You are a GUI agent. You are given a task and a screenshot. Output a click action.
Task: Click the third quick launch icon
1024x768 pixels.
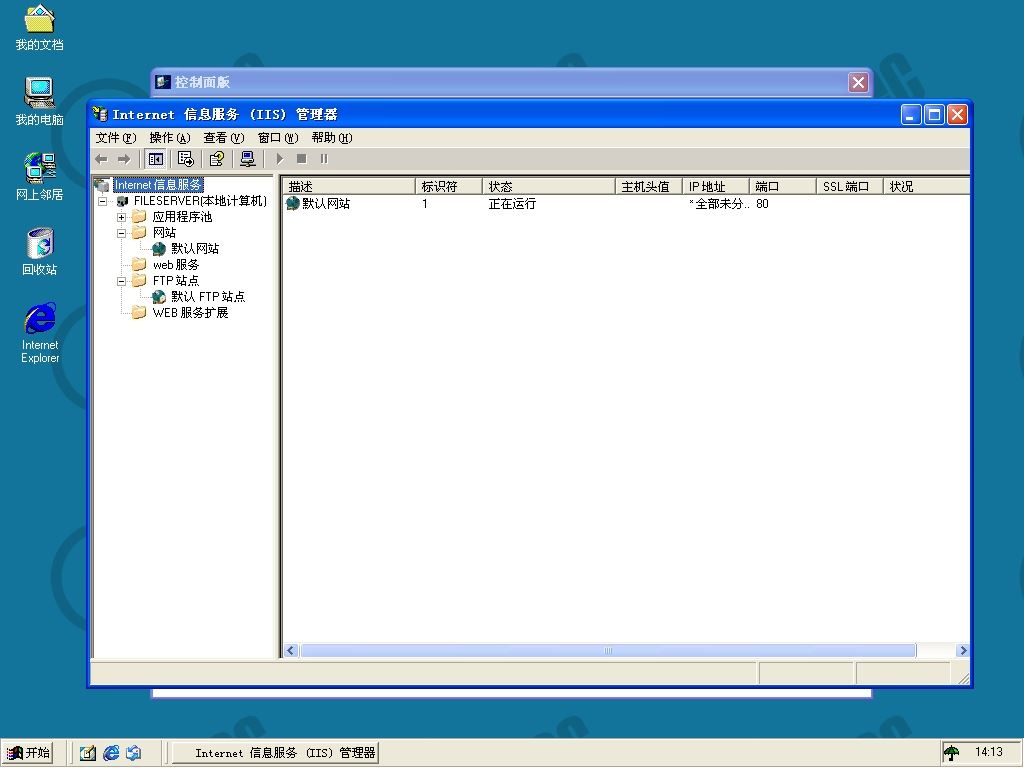(134, 753)
